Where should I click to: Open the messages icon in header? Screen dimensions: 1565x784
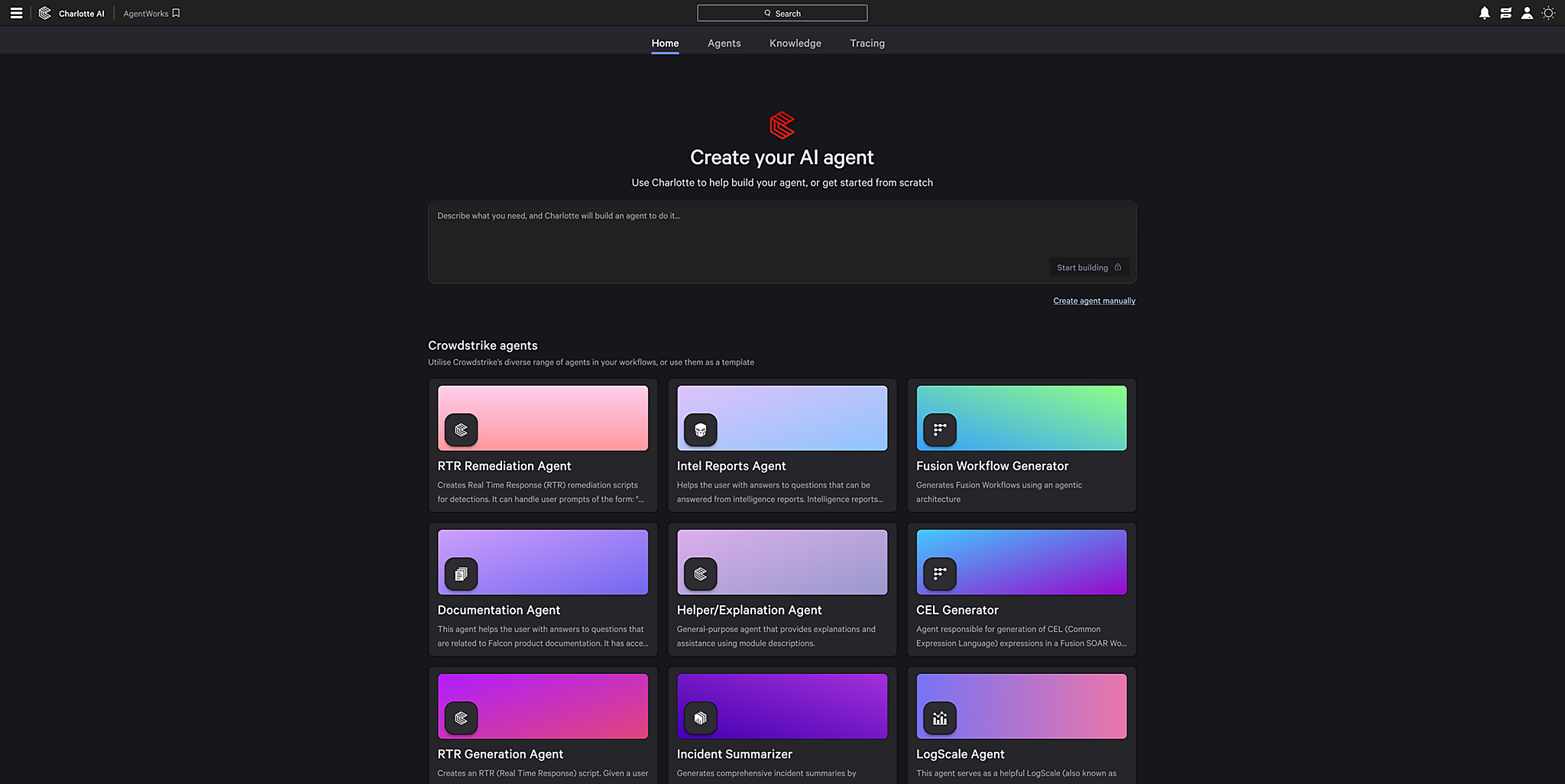click(1505, 13)
